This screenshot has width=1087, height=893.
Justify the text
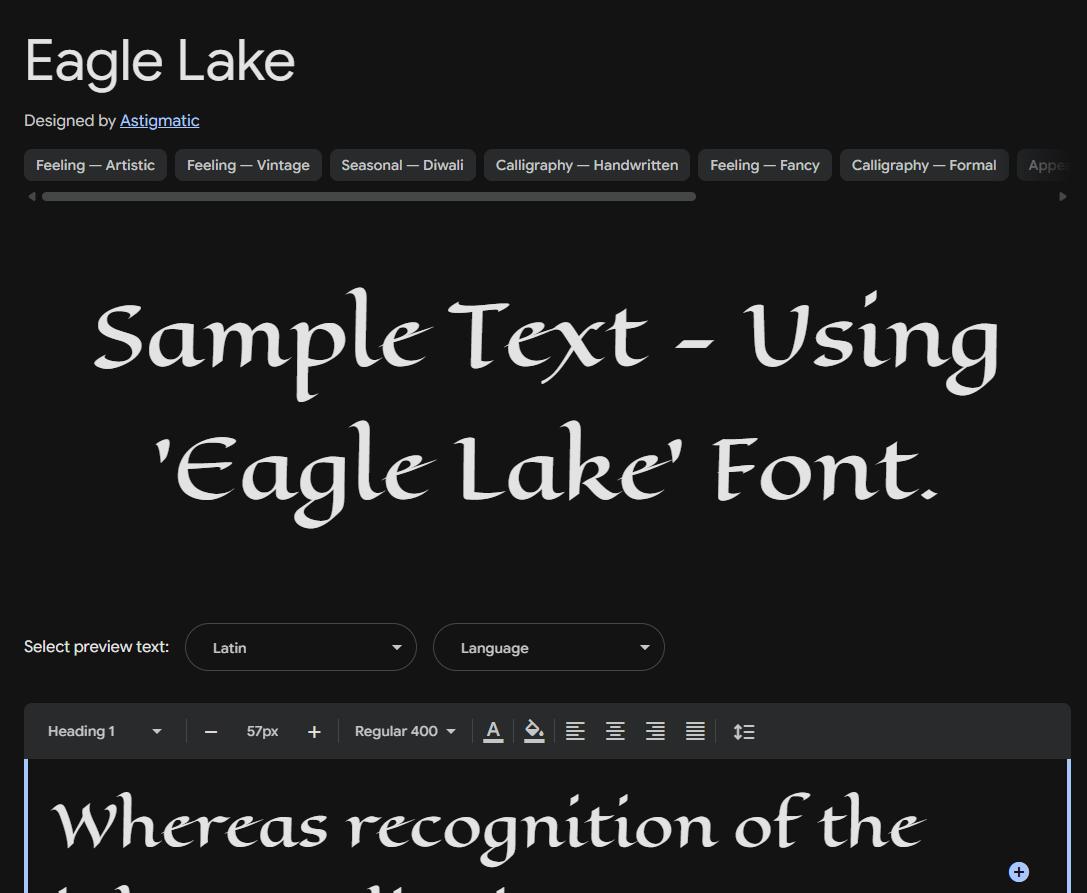click(695, 731)
